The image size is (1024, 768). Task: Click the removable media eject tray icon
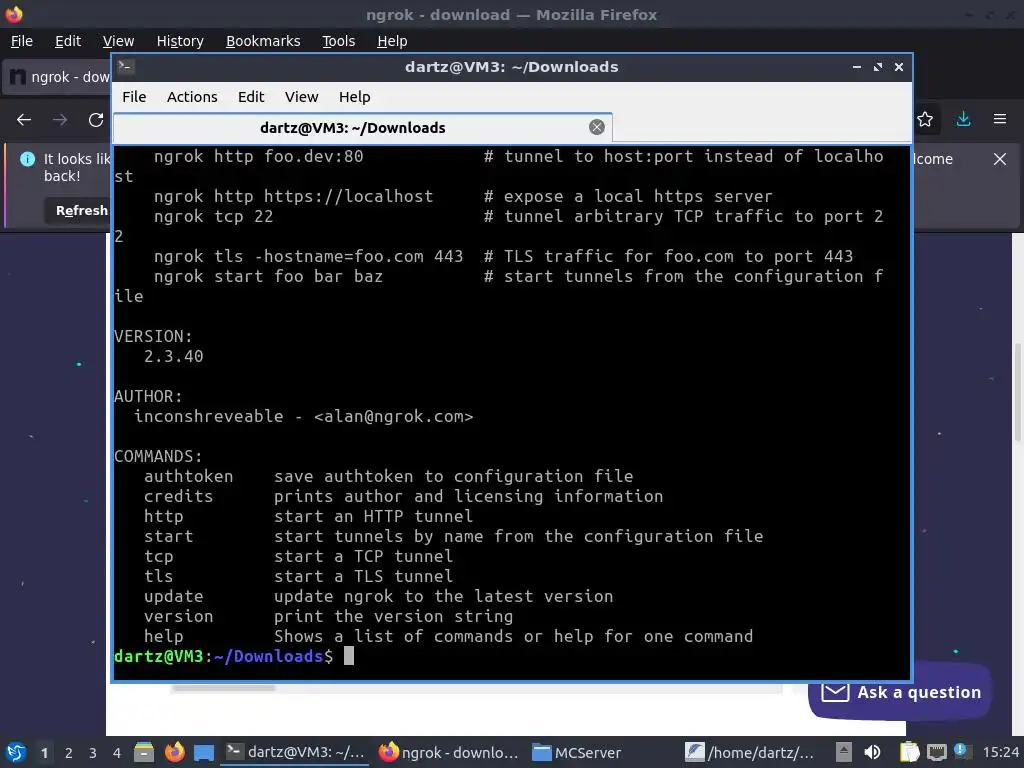(844, 752)
